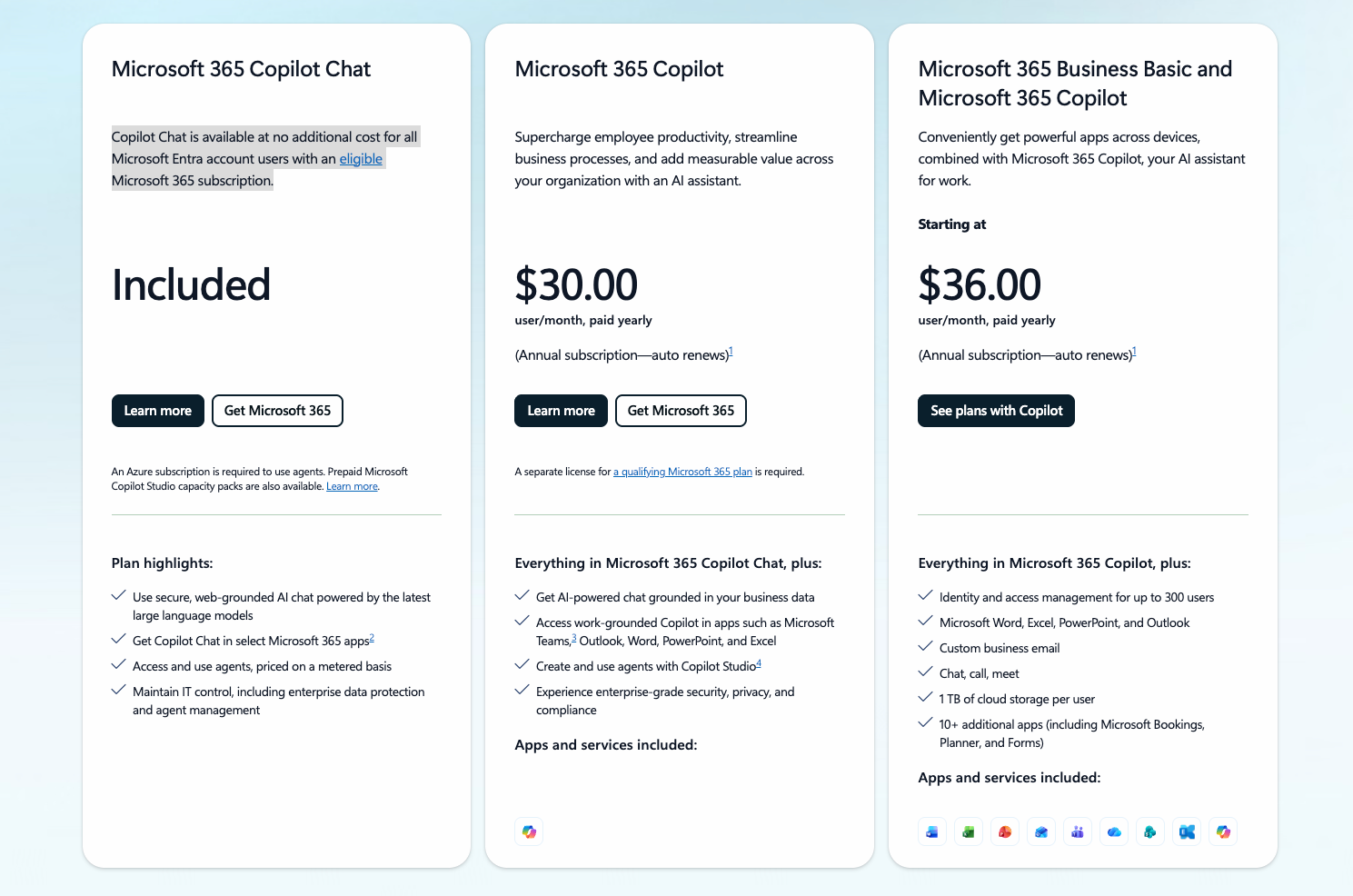Open Learn more link about Azure subscription
Screen dimensions: 1353x896
point(352,487)
